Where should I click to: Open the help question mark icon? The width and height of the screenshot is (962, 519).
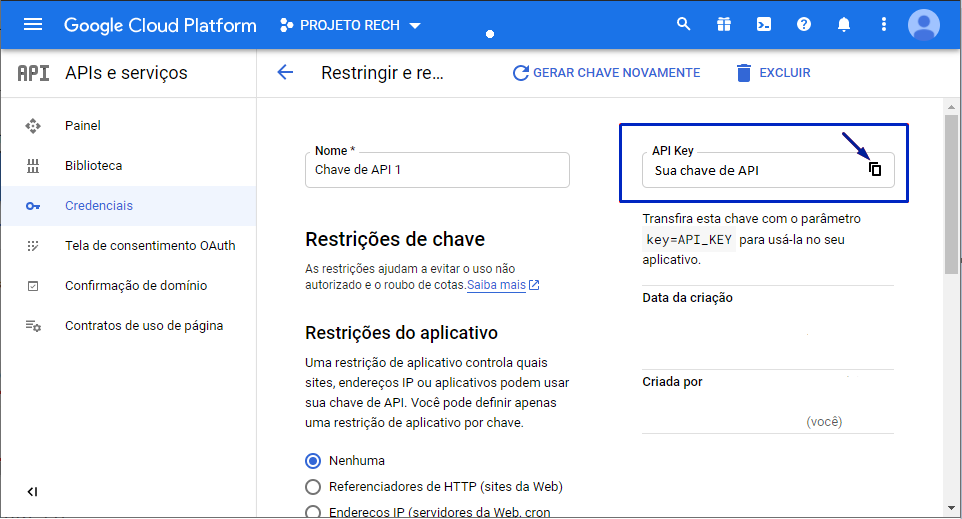pos(804,25)
